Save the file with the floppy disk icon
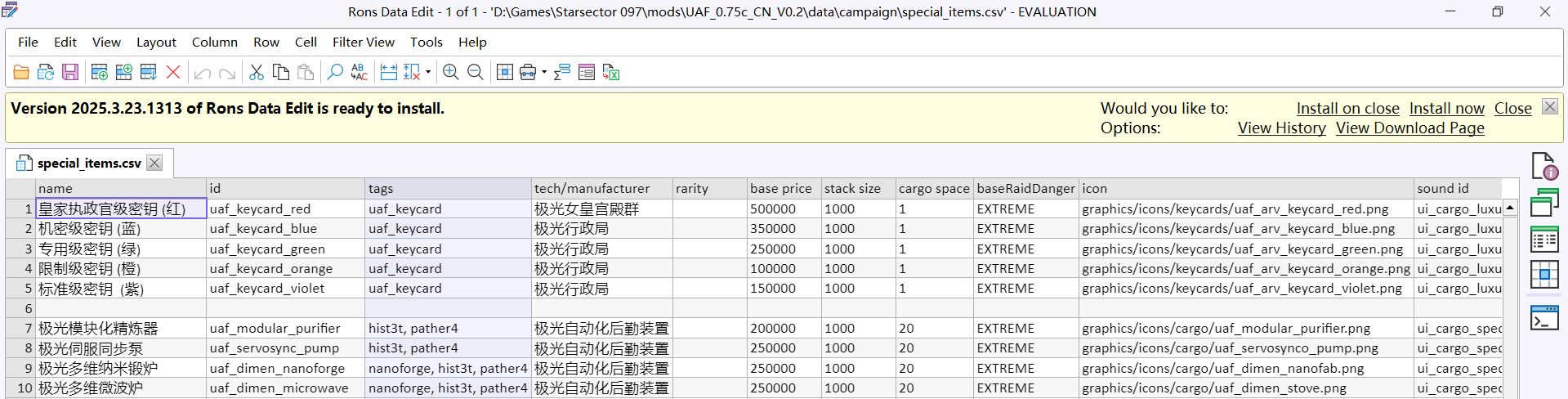The width and height of the screenshot is (1568, 399). [70, 73]
